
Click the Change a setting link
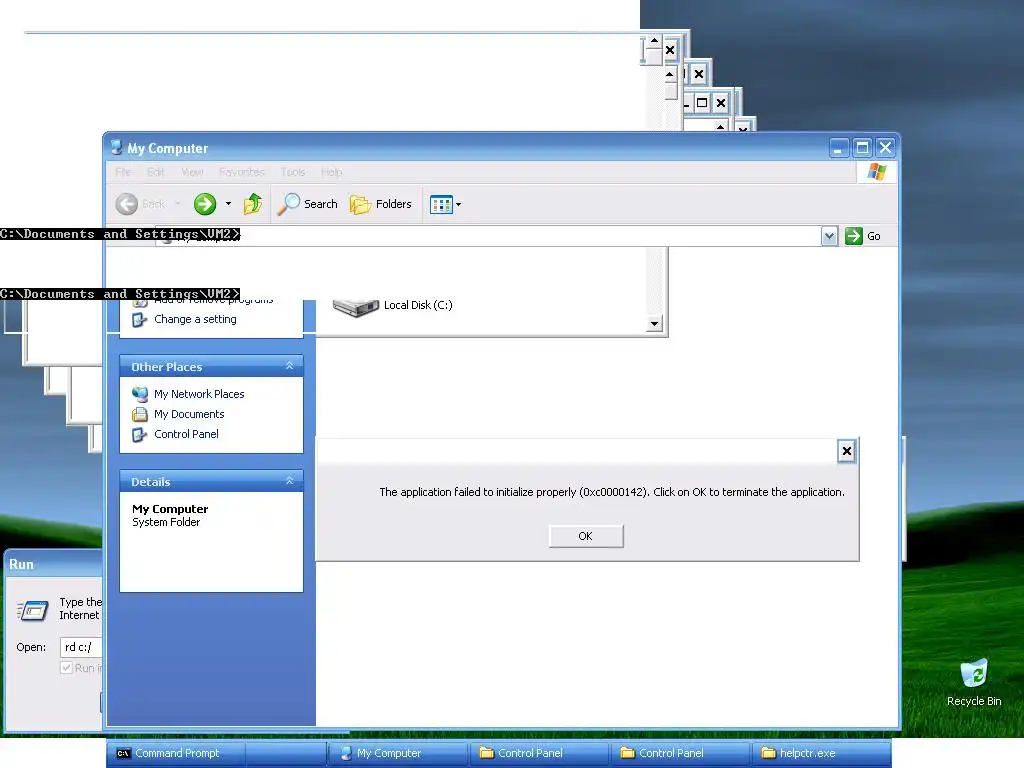pyautogui.click(x=195, y=319)
